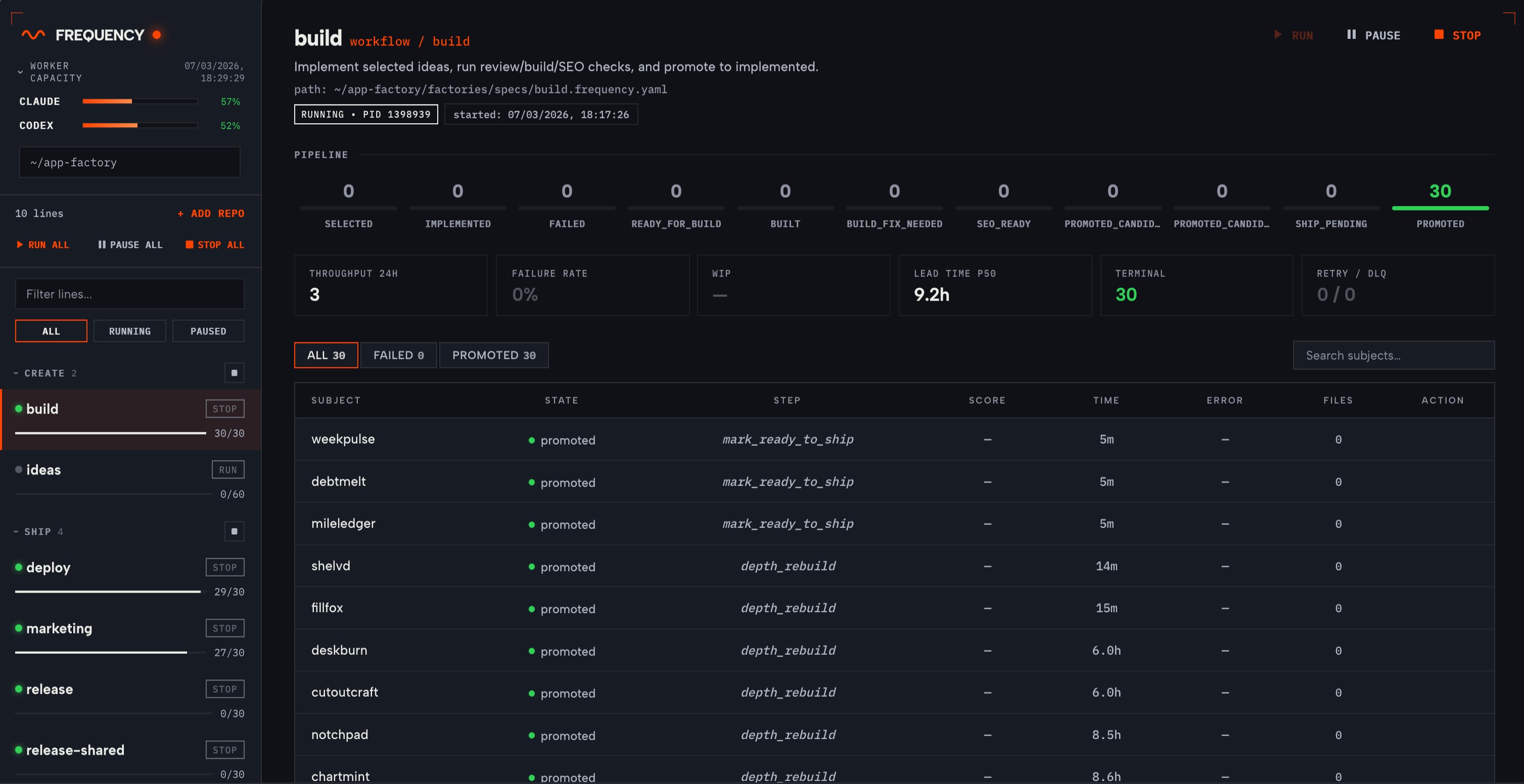Click the RUN workflow play button
Viewport: 1524px width, 784px height.
pos(1294,35)
